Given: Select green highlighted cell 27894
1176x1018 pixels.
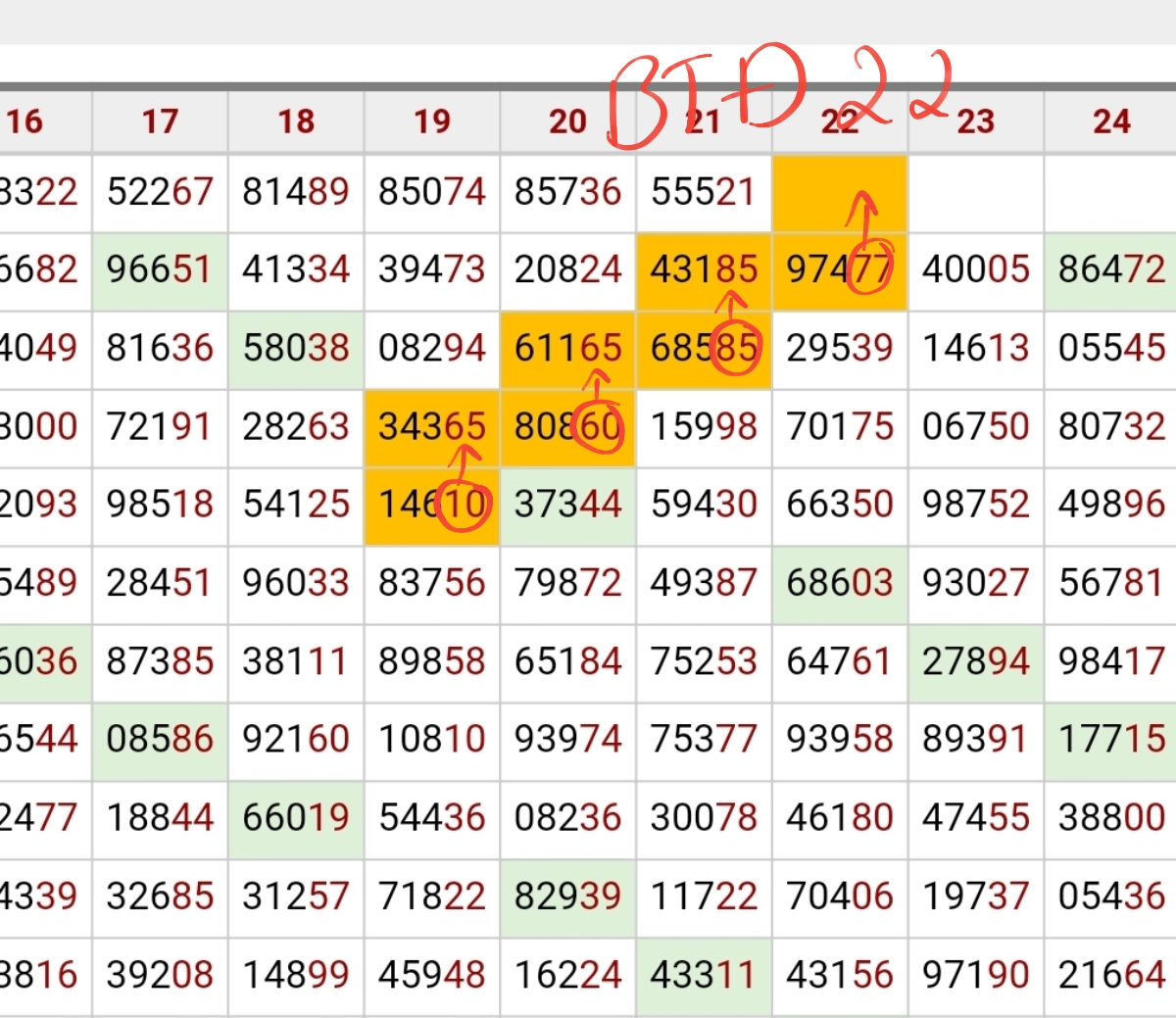Looking at the screenshot, I should pyautogui.click(x=976, y=661).
